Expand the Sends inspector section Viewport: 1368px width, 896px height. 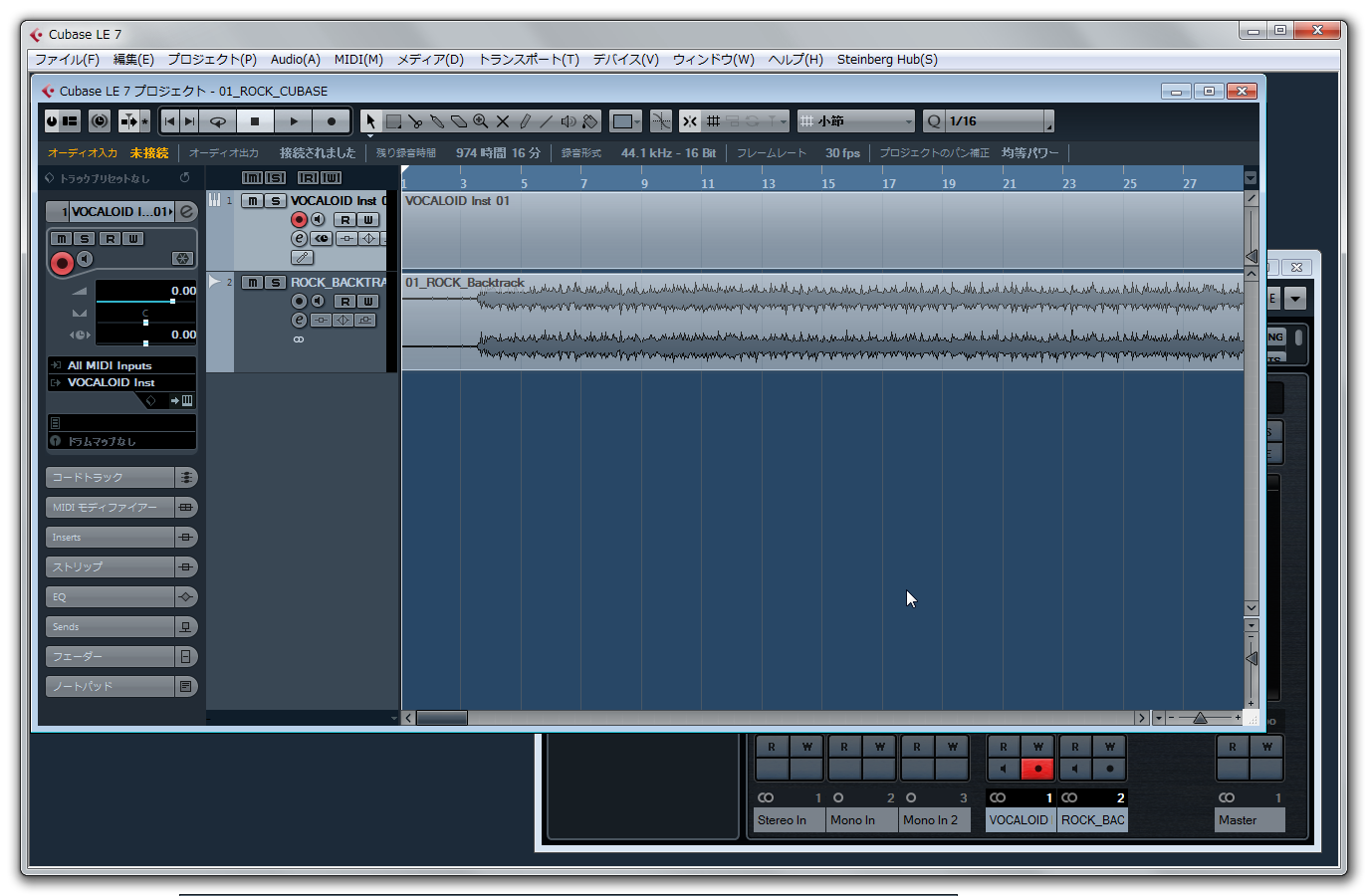(x=121, y=627)
